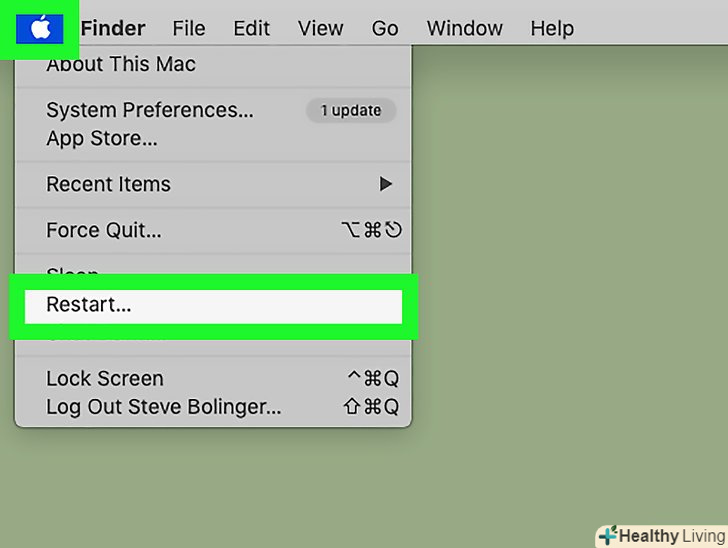The image size is (728, 548).
Task: Select About This Mac
Action: click(121, 65)
